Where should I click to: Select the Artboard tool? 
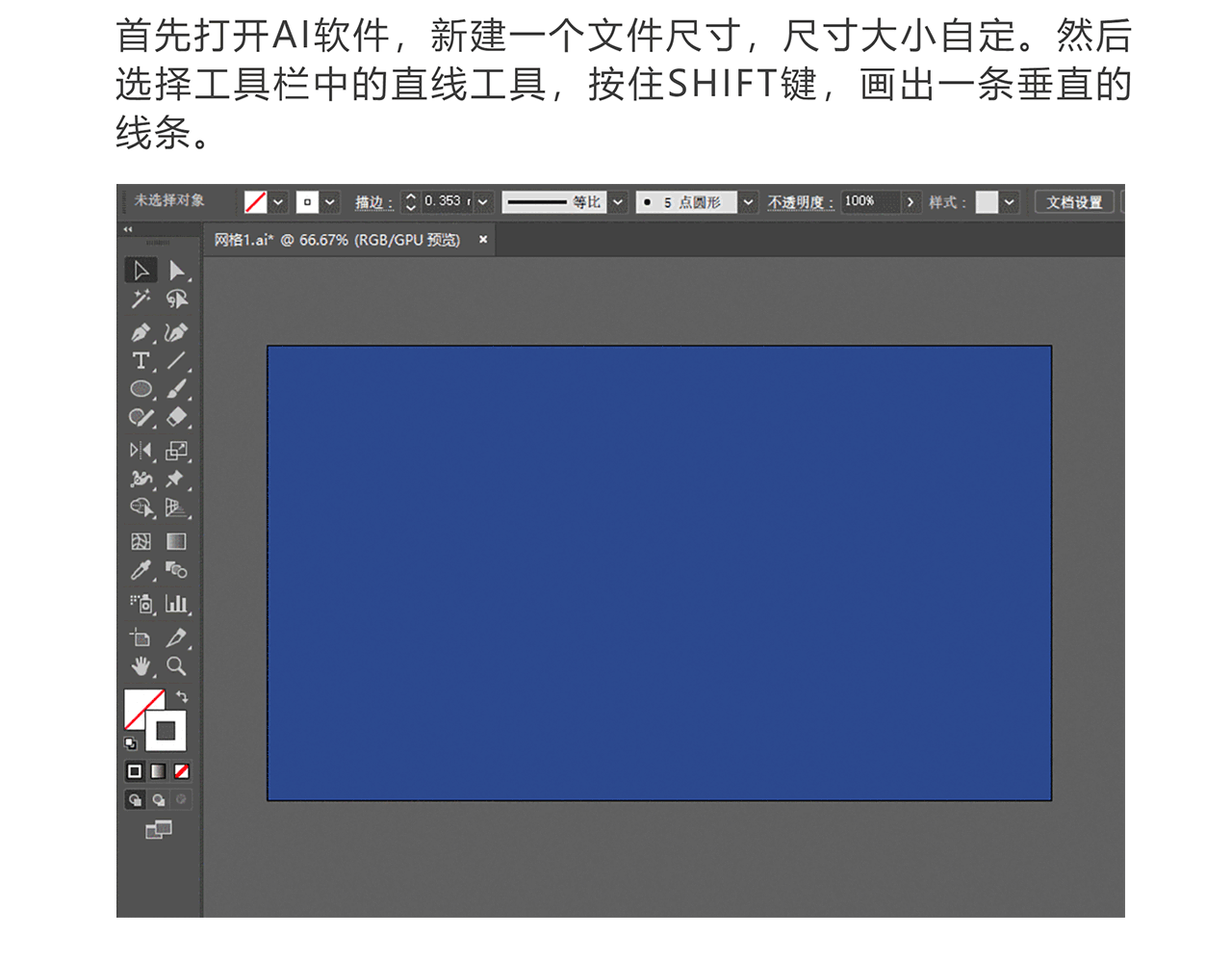(141, 637)
